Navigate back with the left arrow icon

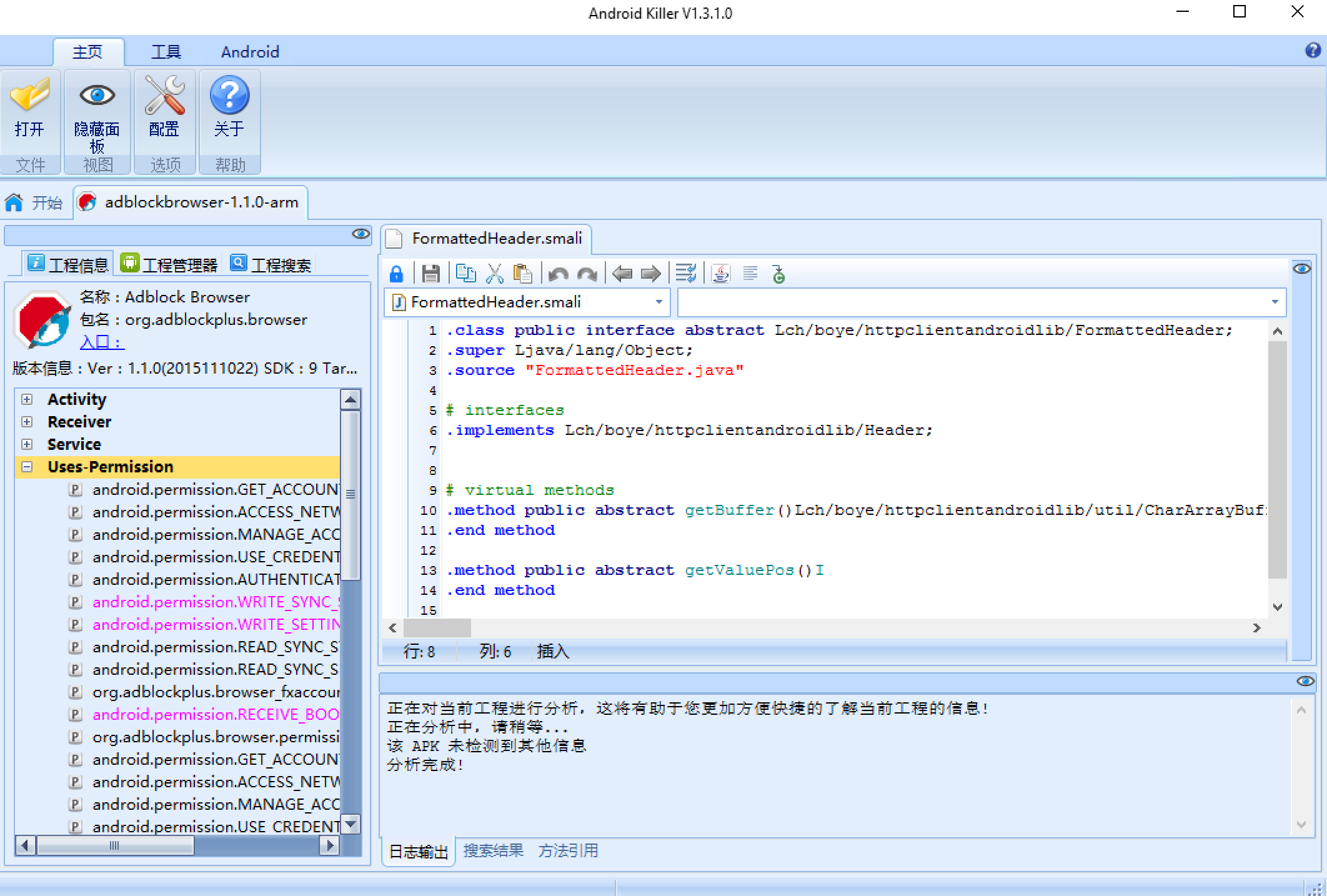point(622,274)
